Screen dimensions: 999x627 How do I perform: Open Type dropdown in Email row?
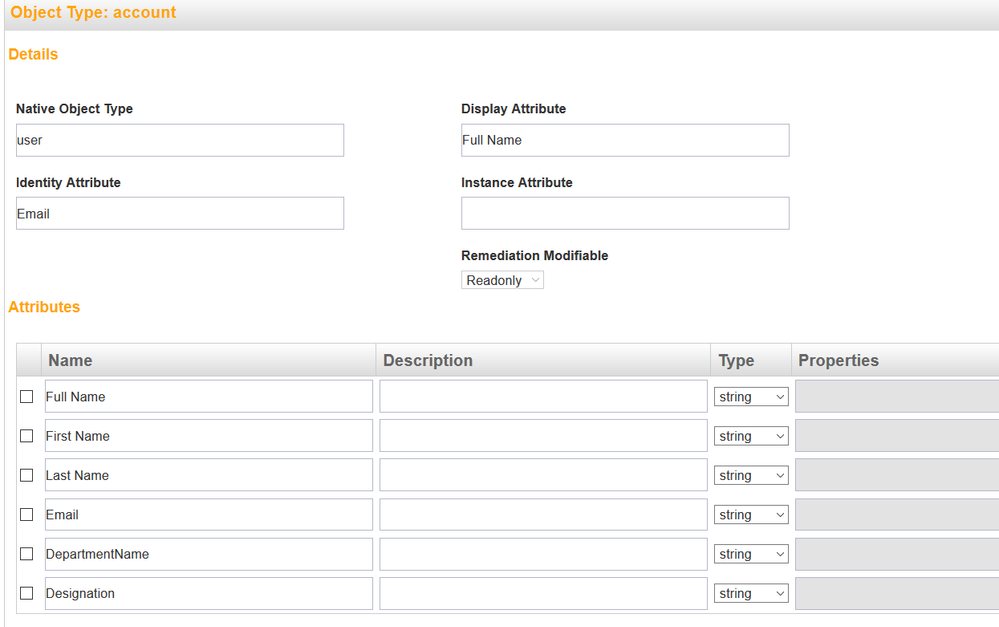pyautogui.click(x=751, y=515)
